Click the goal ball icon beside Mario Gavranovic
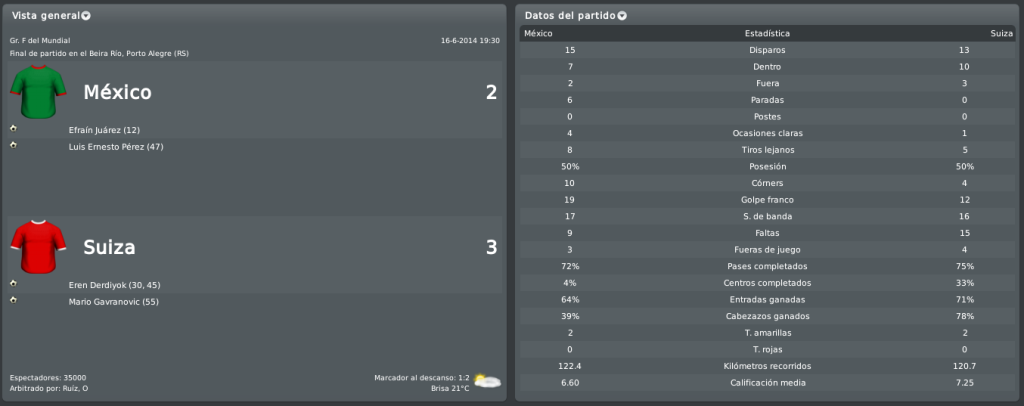 click(x=13, y=300)
